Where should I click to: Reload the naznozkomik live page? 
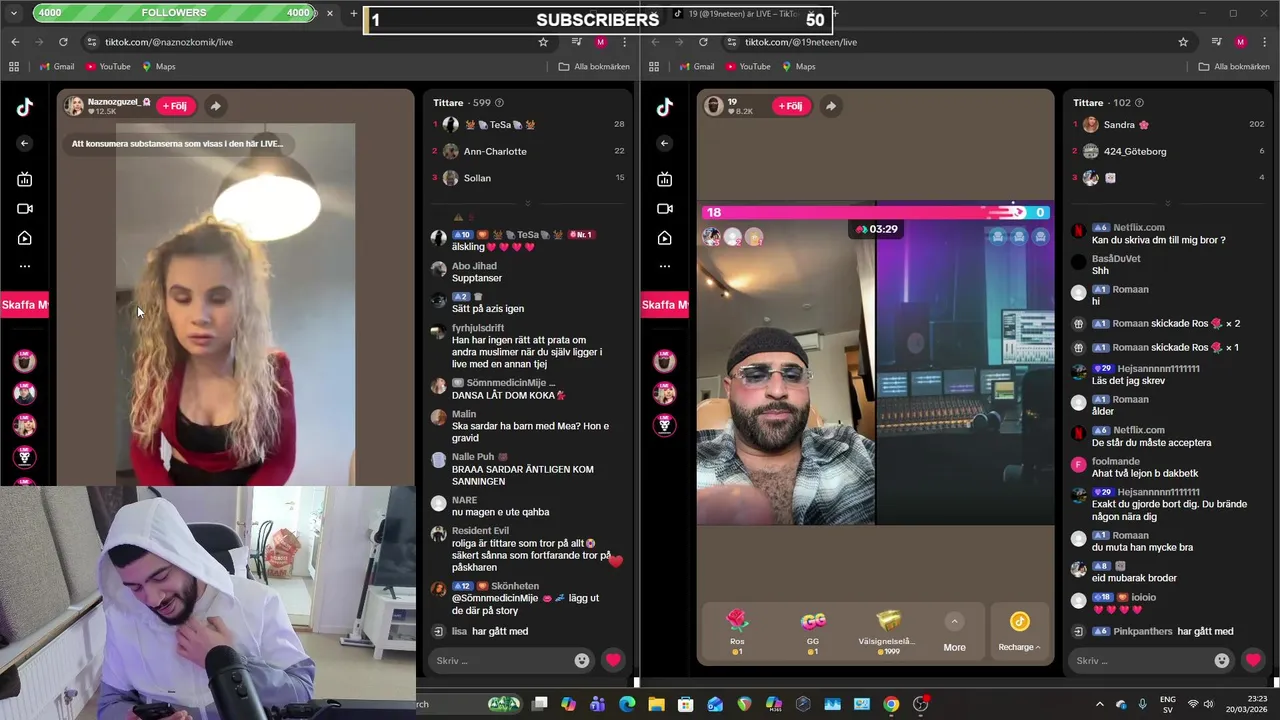point(63,42)
